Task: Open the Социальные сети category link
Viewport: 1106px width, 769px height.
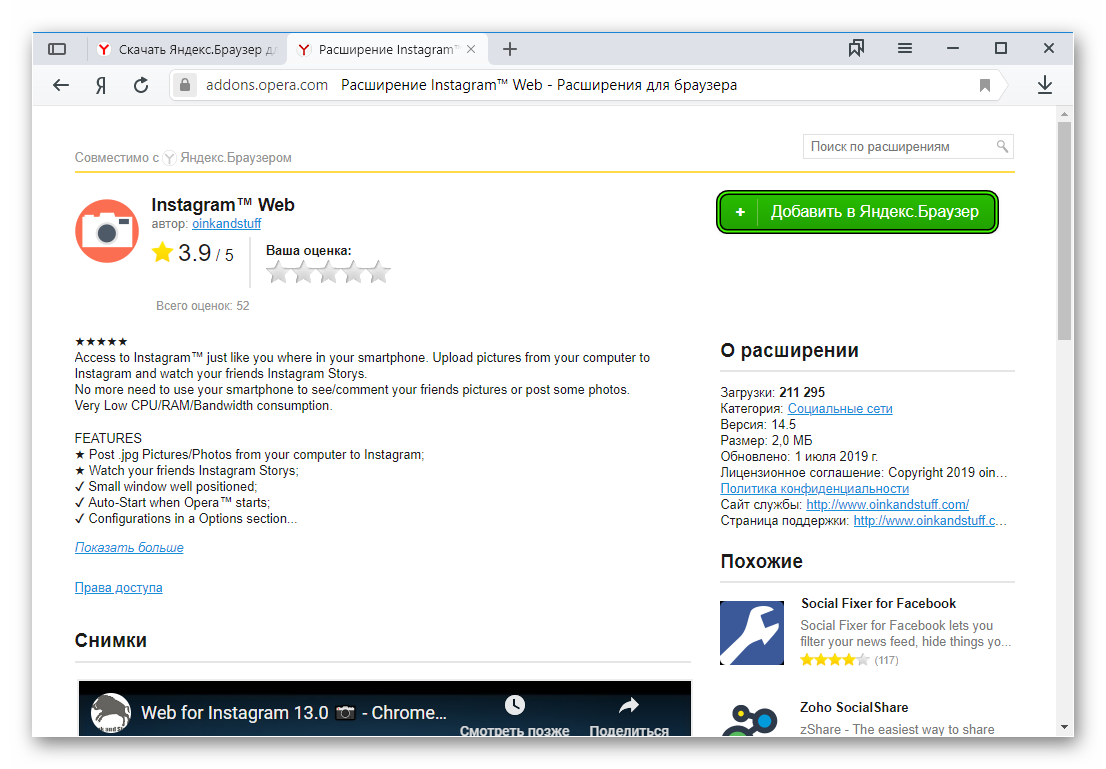Action: point(840,408)
